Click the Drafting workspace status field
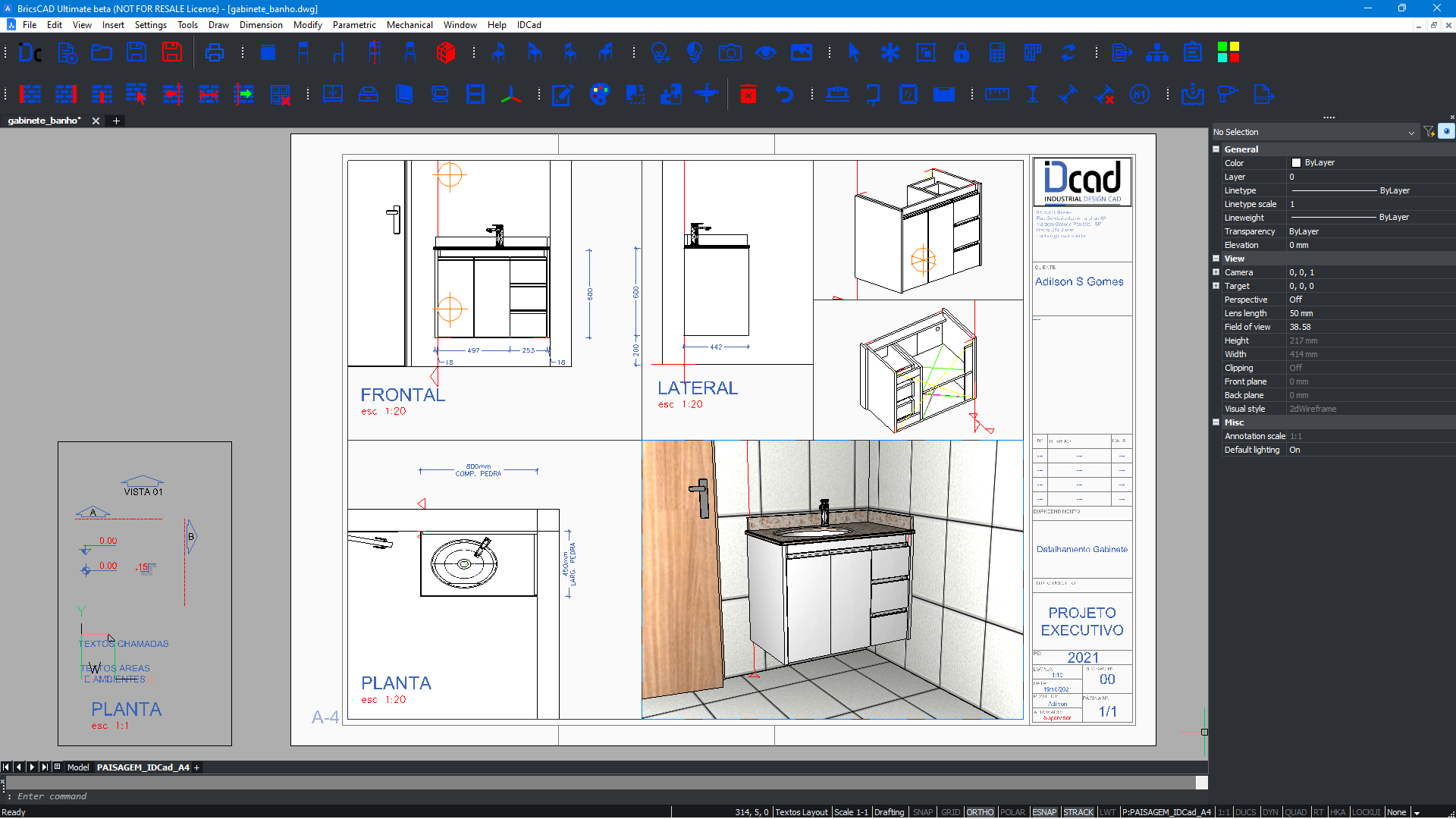The image size is (1456, 819). pyautogui.click(x=889, y=812)
